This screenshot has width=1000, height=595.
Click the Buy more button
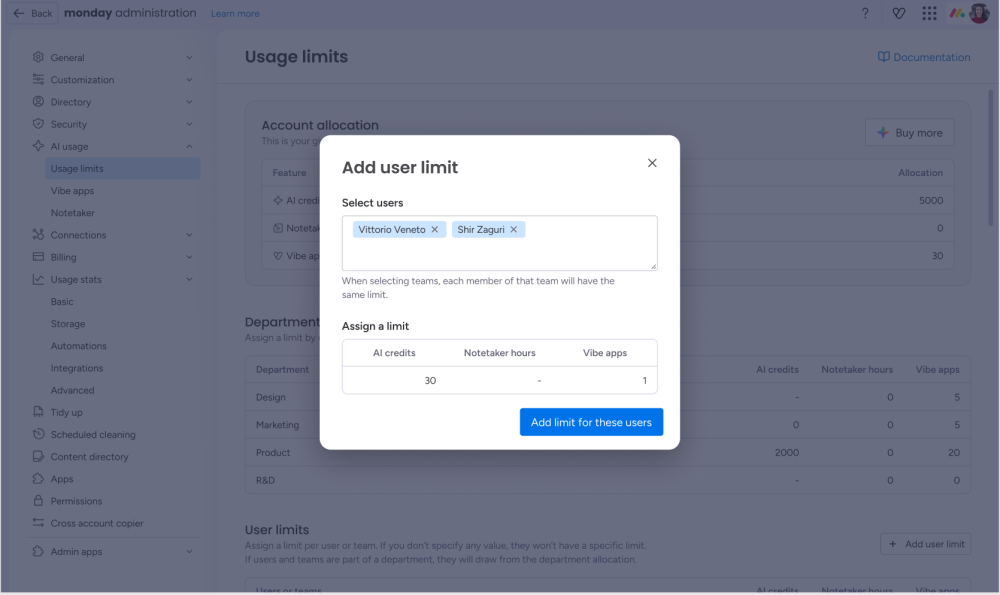909,133
